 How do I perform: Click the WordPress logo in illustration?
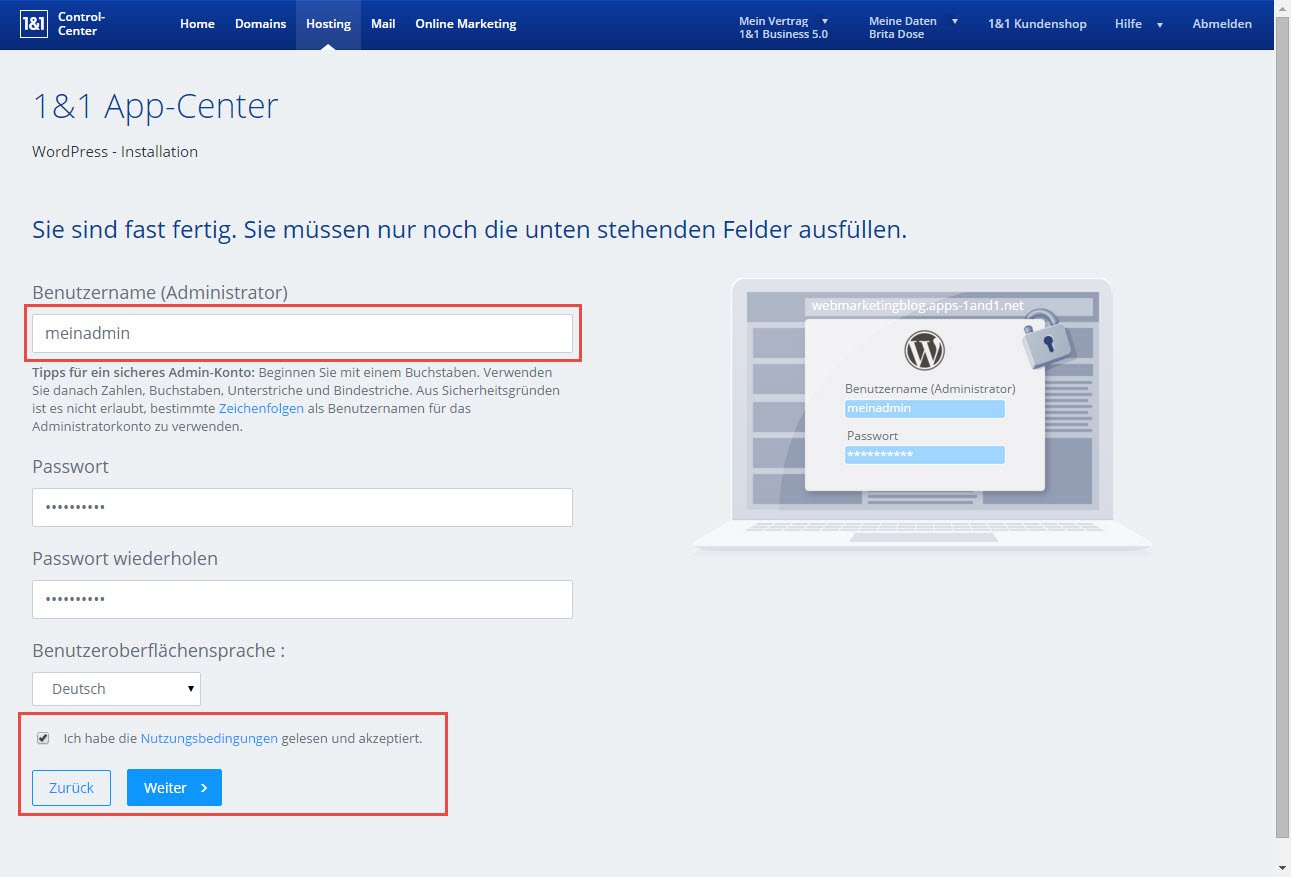(924, 351)
